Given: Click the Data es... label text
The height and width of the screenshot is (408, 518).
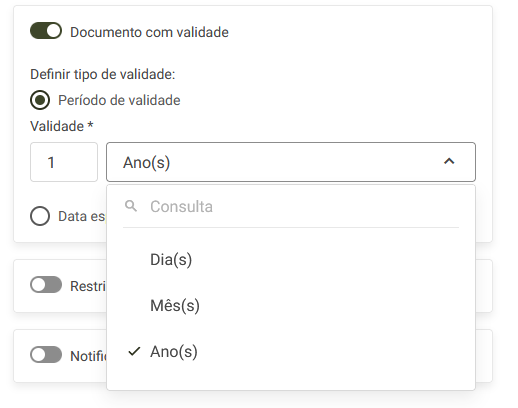Looking at the screenshot, I should pyautogui.click(x=82, y=216).
